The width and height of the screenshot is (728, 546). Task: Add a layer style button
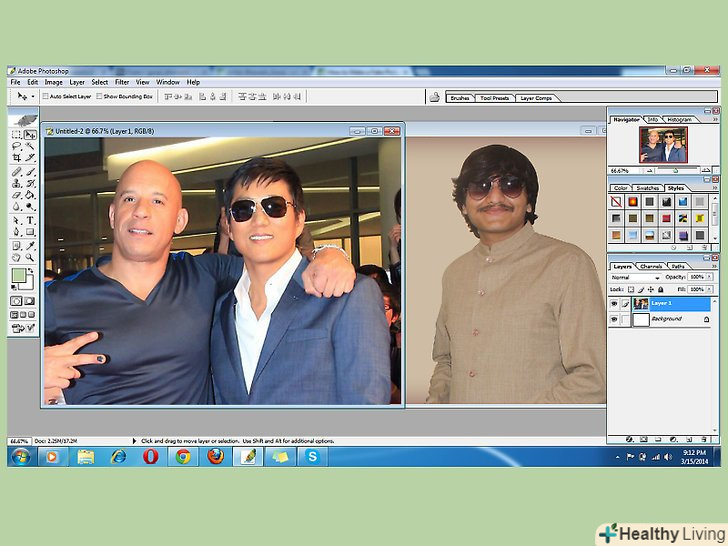[x=630, y=439]
